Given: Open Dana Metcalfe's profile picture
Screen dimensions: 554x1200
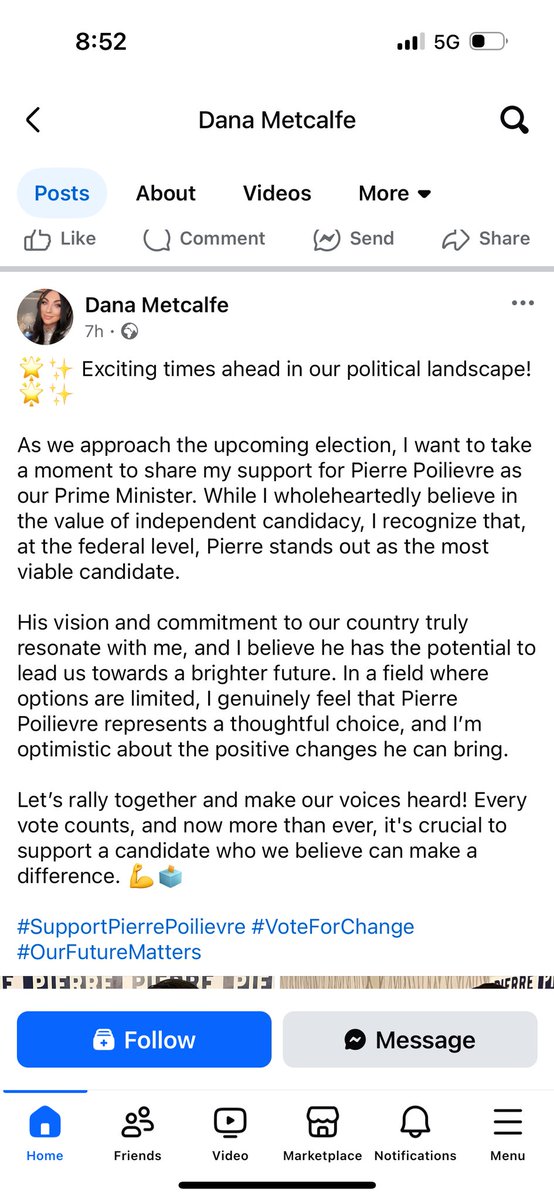Looking at the screenshot, I should [45, 317].
